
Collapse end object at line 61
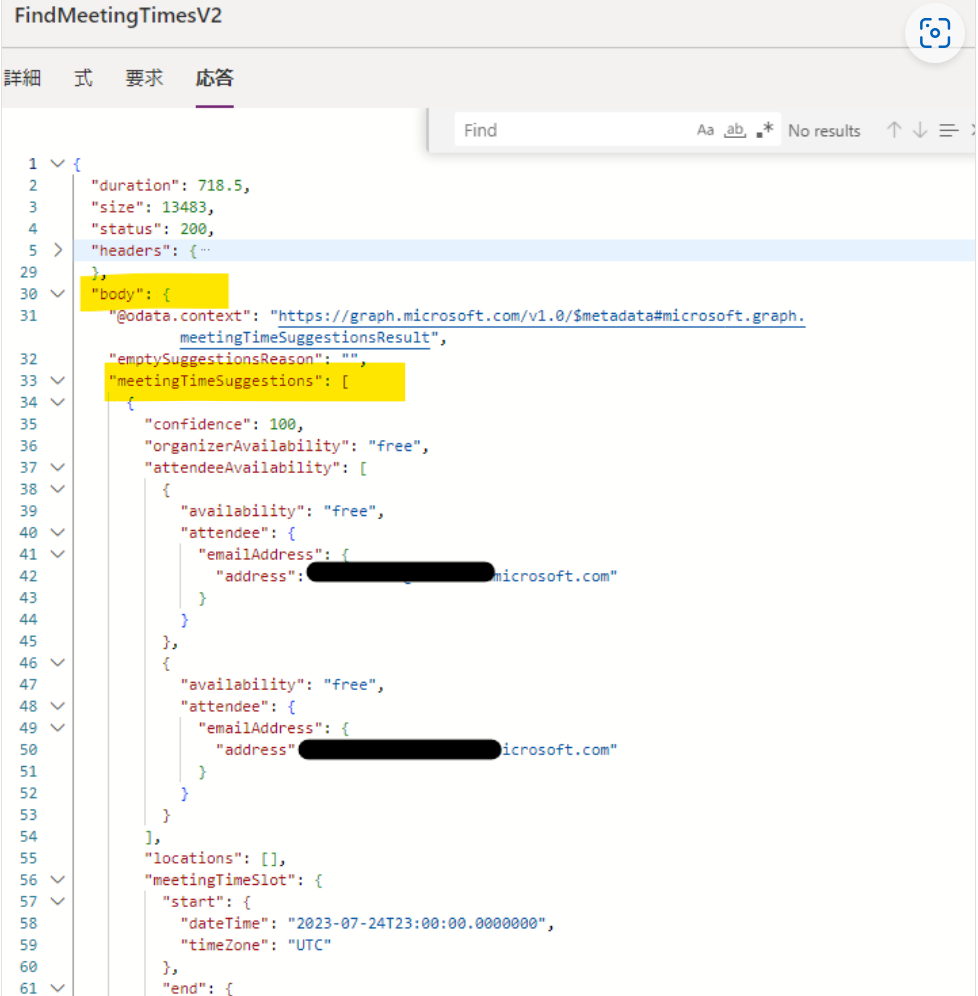coord(58,988)
